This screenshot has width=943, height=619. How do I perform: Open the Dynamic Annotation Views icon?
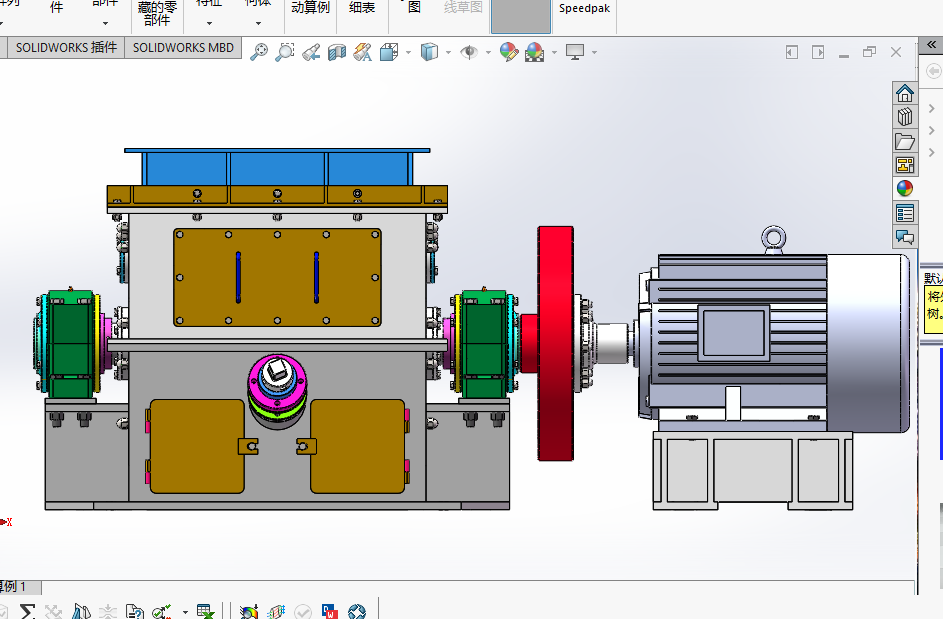click(x=363, y=52)
